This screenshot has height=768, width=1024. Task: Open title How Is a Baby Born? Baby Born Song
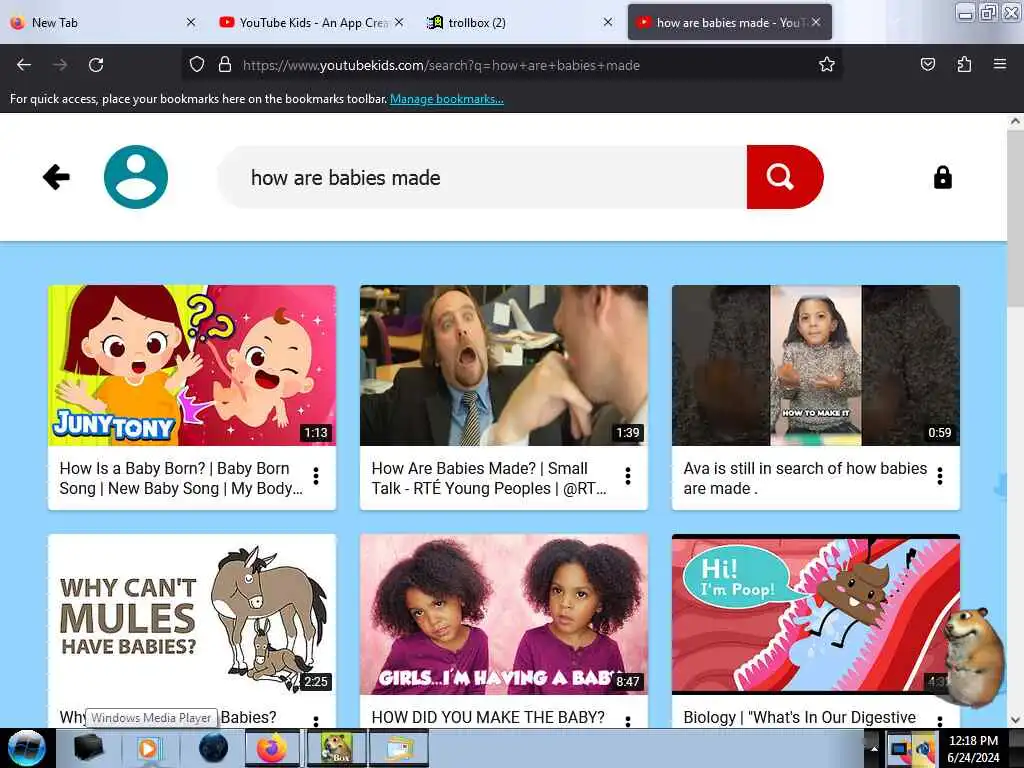coord(181,478)
